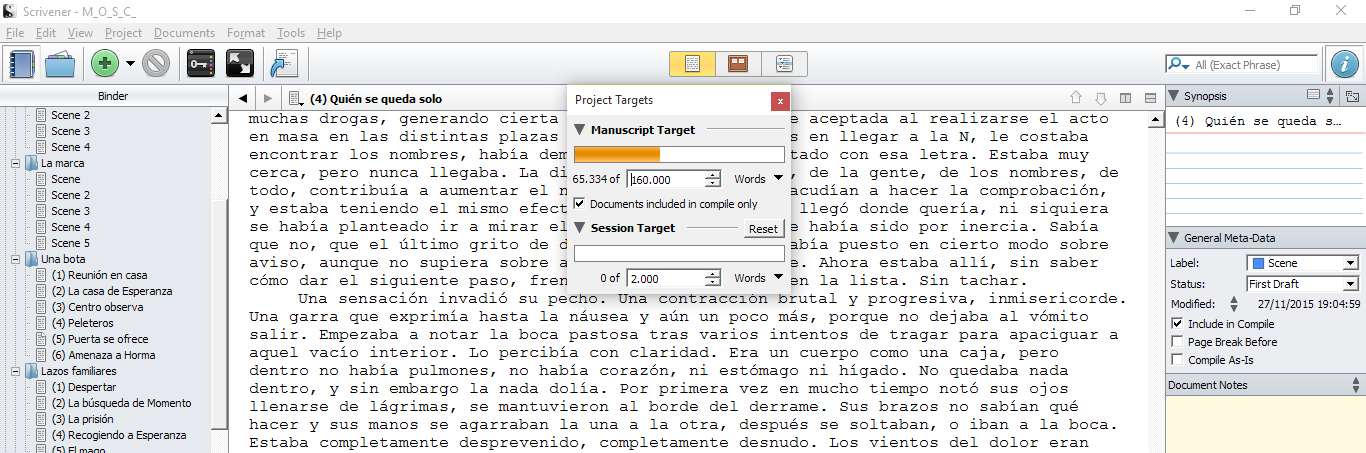Click the Reset session target button
This screenshot has height=453, width=1366.
(x=763, y=229)
